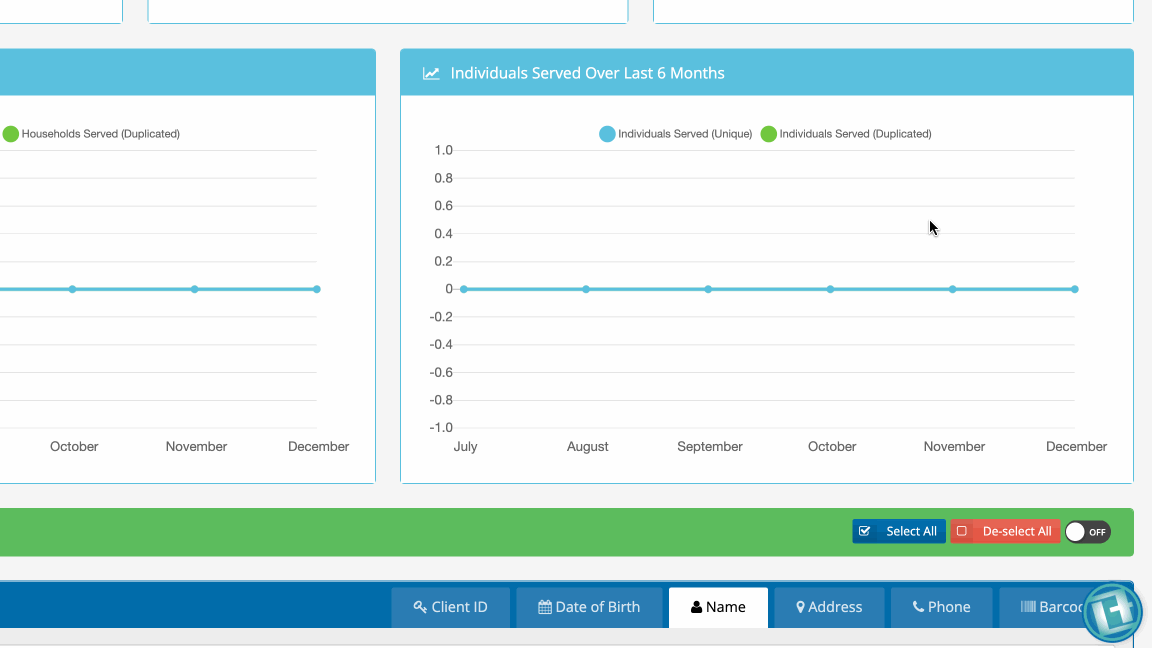Click the checkbox icon in Select All
1152x648 pixels.
click(865, 531)
